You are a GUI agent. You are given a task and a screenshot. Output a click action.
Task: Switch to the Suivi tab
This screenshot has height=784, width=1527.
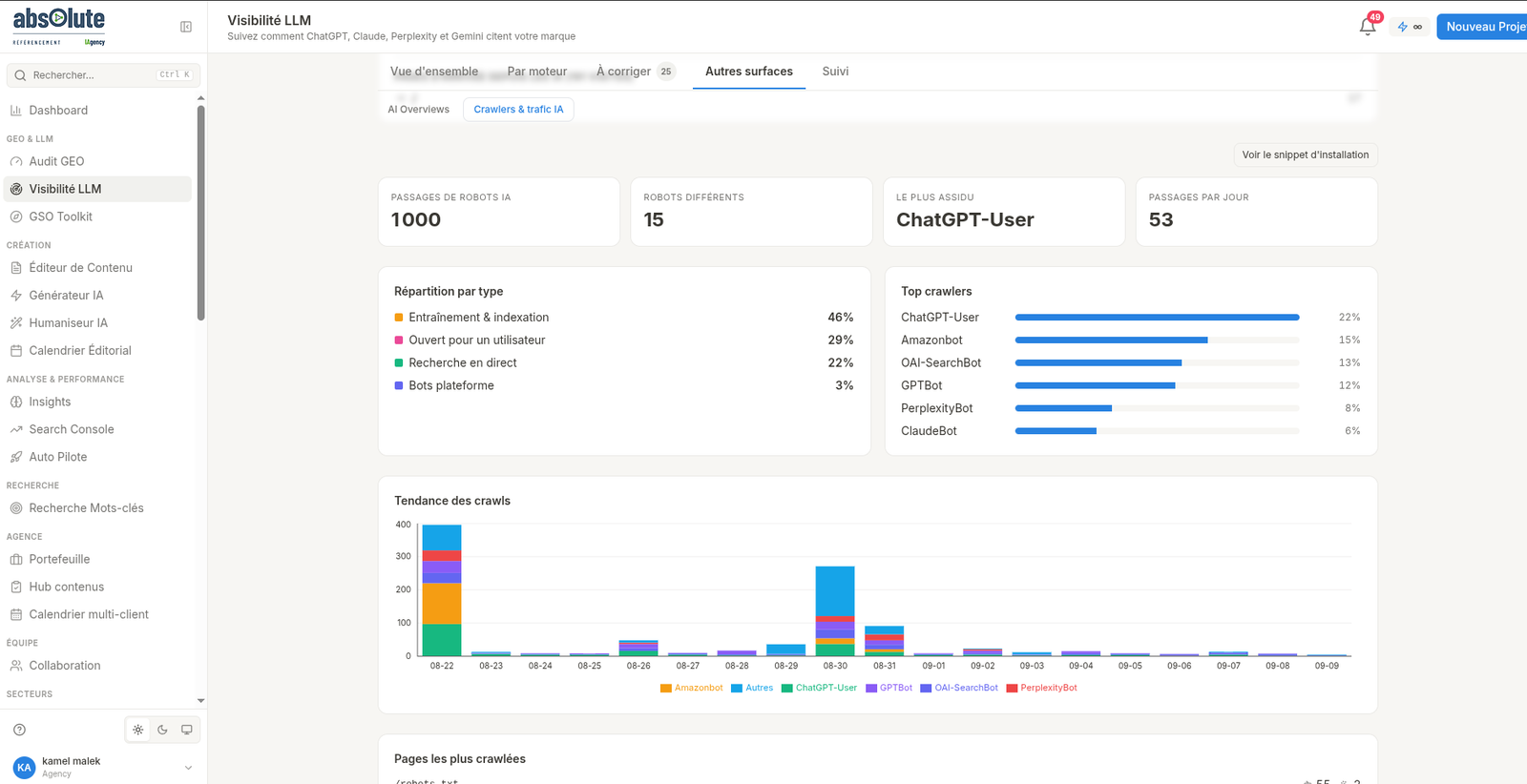(x=835, y=72)
